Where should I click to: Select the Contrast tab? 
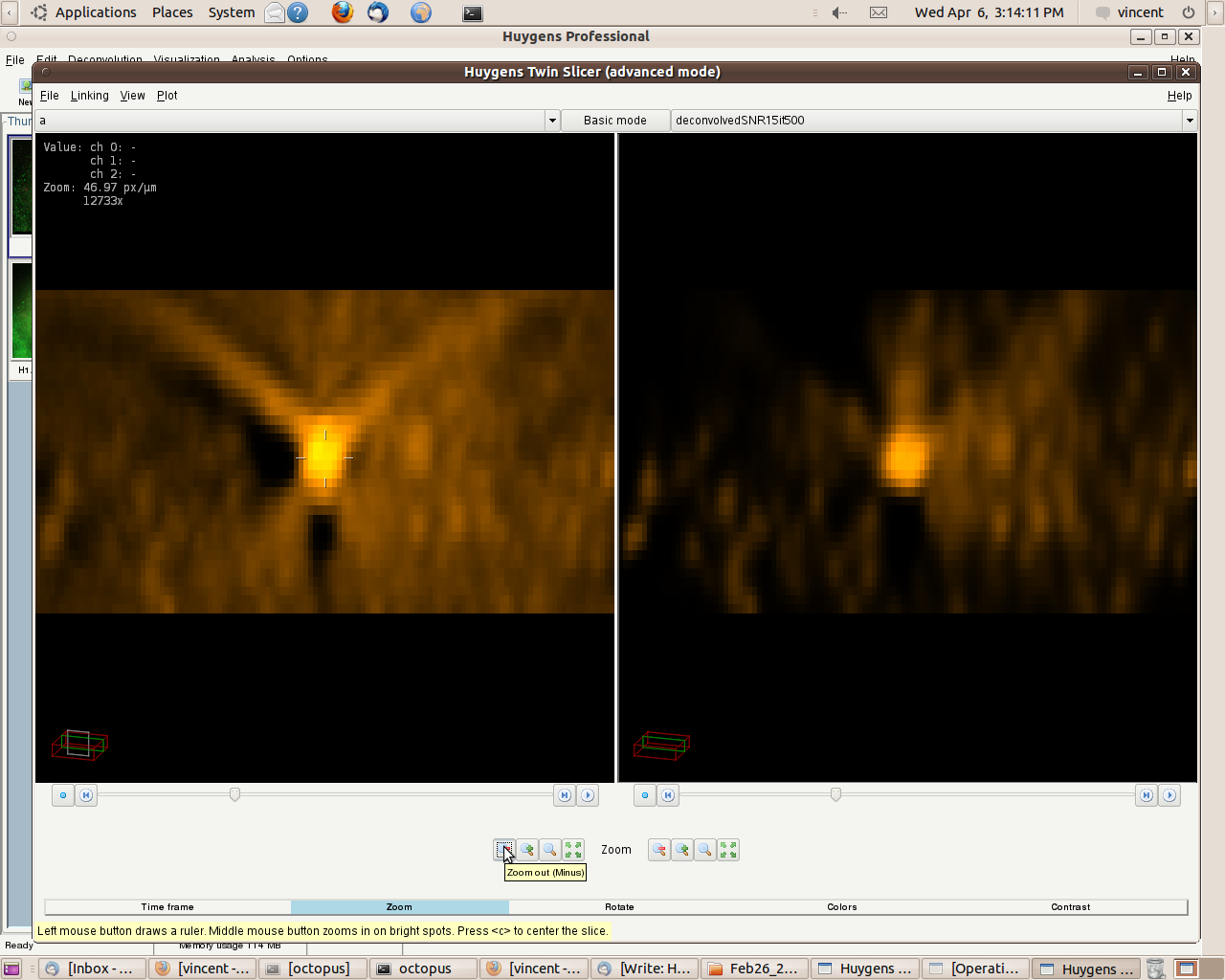(1070, 907)
